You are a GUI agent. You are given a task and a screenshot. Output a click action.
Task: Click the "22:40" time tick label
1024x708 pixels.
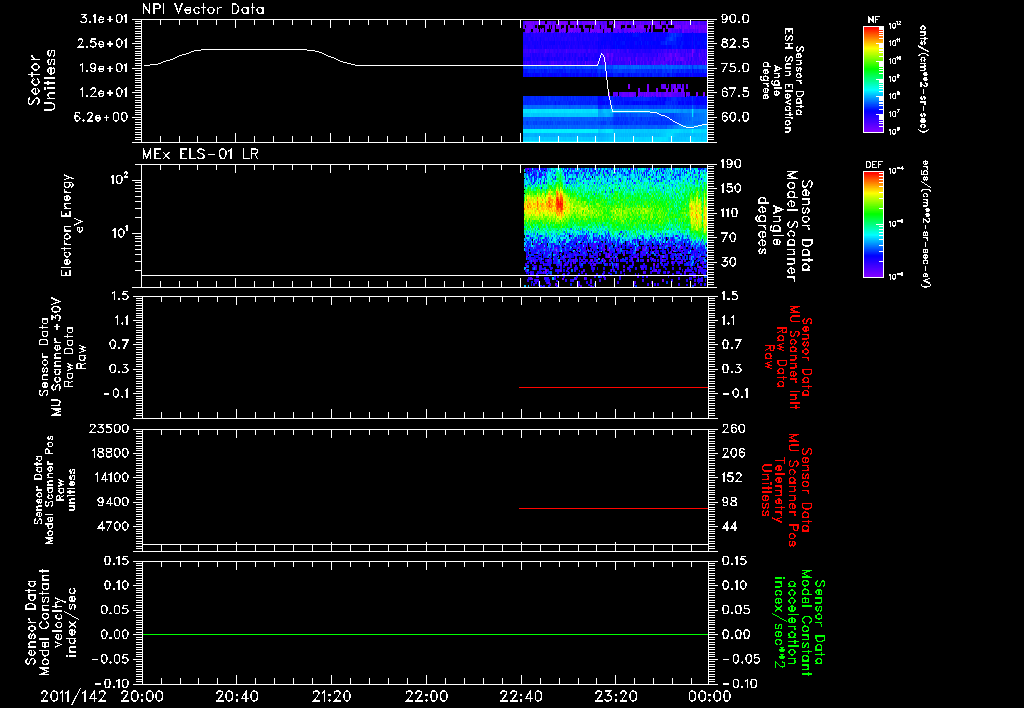521,696
